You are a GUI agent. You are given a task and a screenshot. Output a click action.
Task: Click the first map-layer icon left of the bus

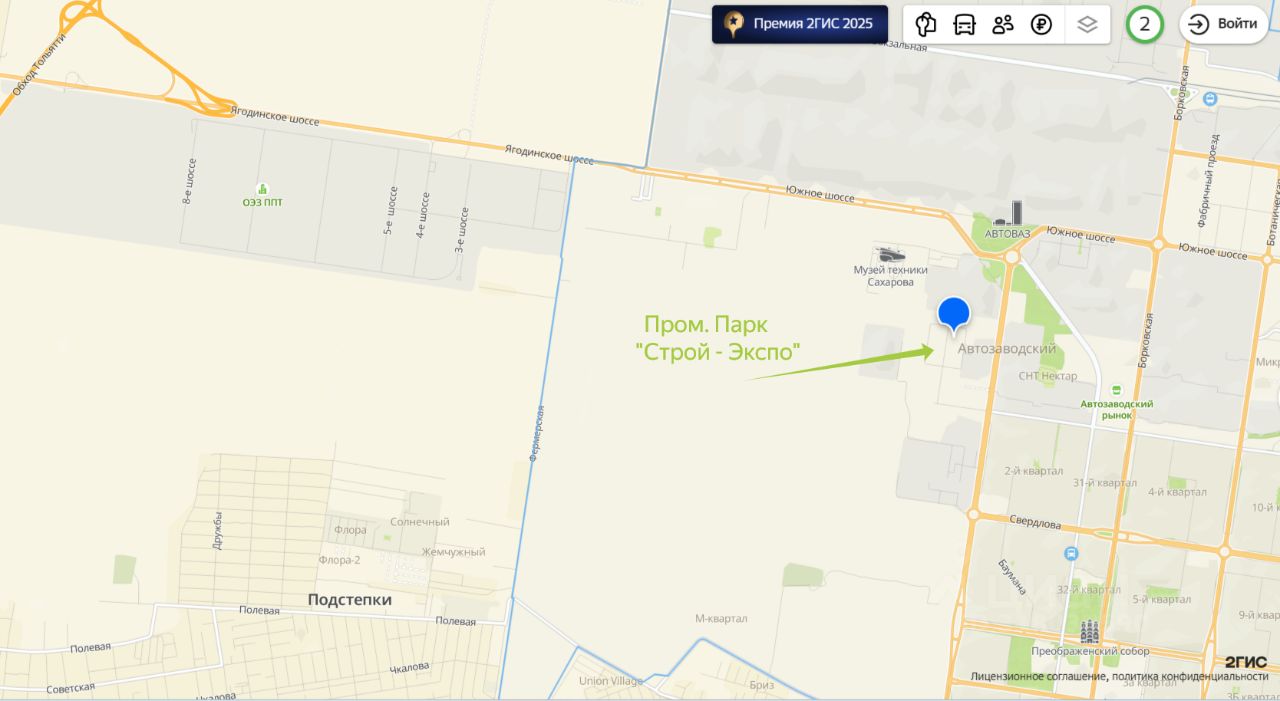[x=926, y=25]
